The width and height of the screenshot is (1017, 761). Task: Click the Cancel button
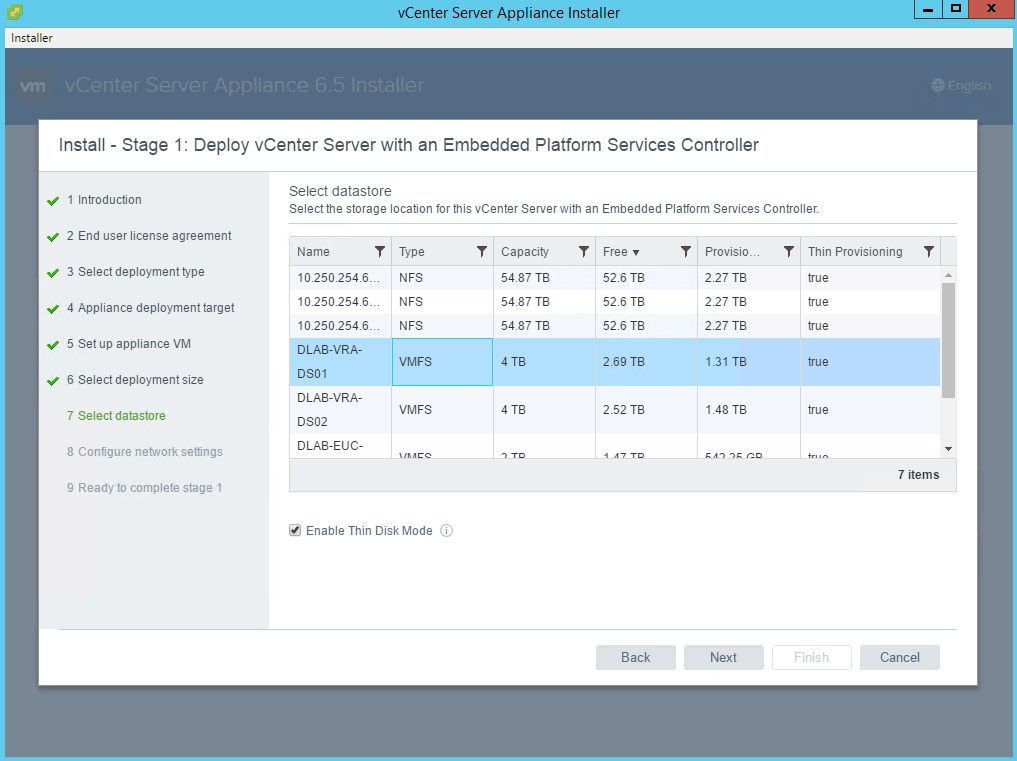click(x=899, y=657)
